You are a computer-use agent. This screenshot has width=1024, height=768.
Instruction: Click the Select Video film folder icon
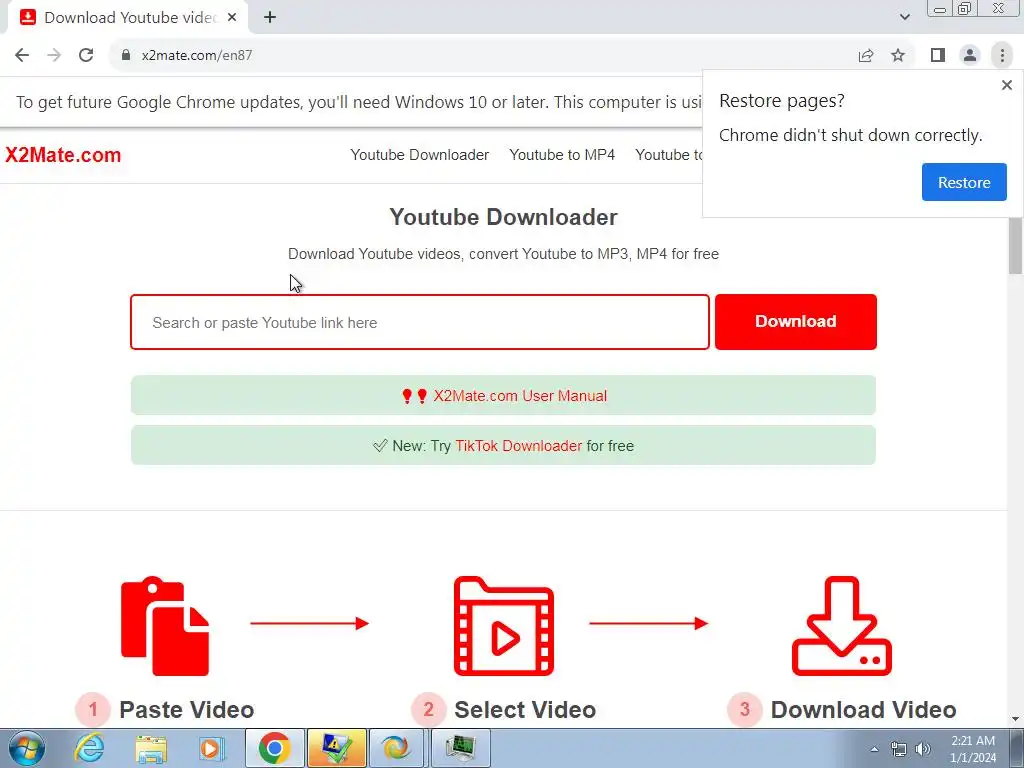pyautogui.click(x=504, y=626)
